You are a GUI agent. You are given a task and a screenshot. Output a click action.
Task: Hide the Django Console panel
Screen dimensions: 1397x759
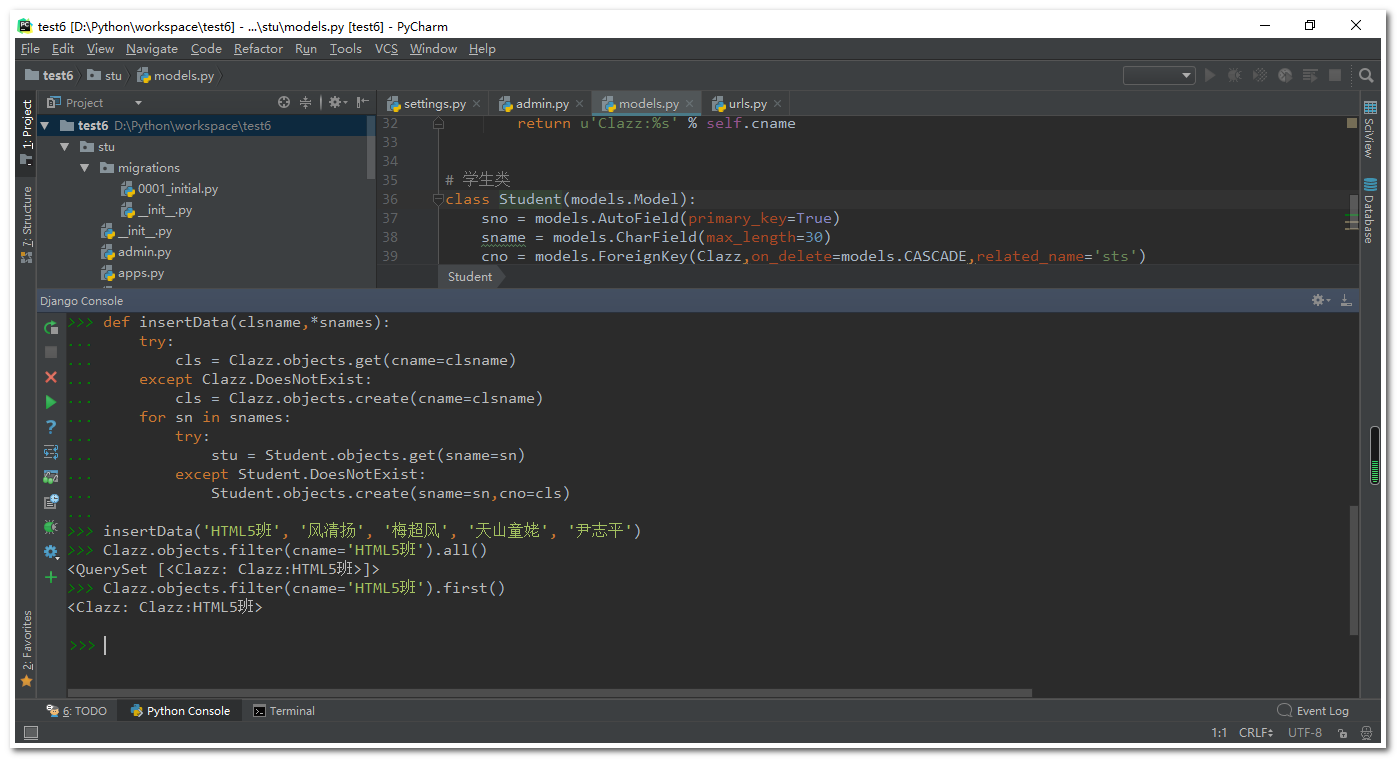click(1346, 300)
